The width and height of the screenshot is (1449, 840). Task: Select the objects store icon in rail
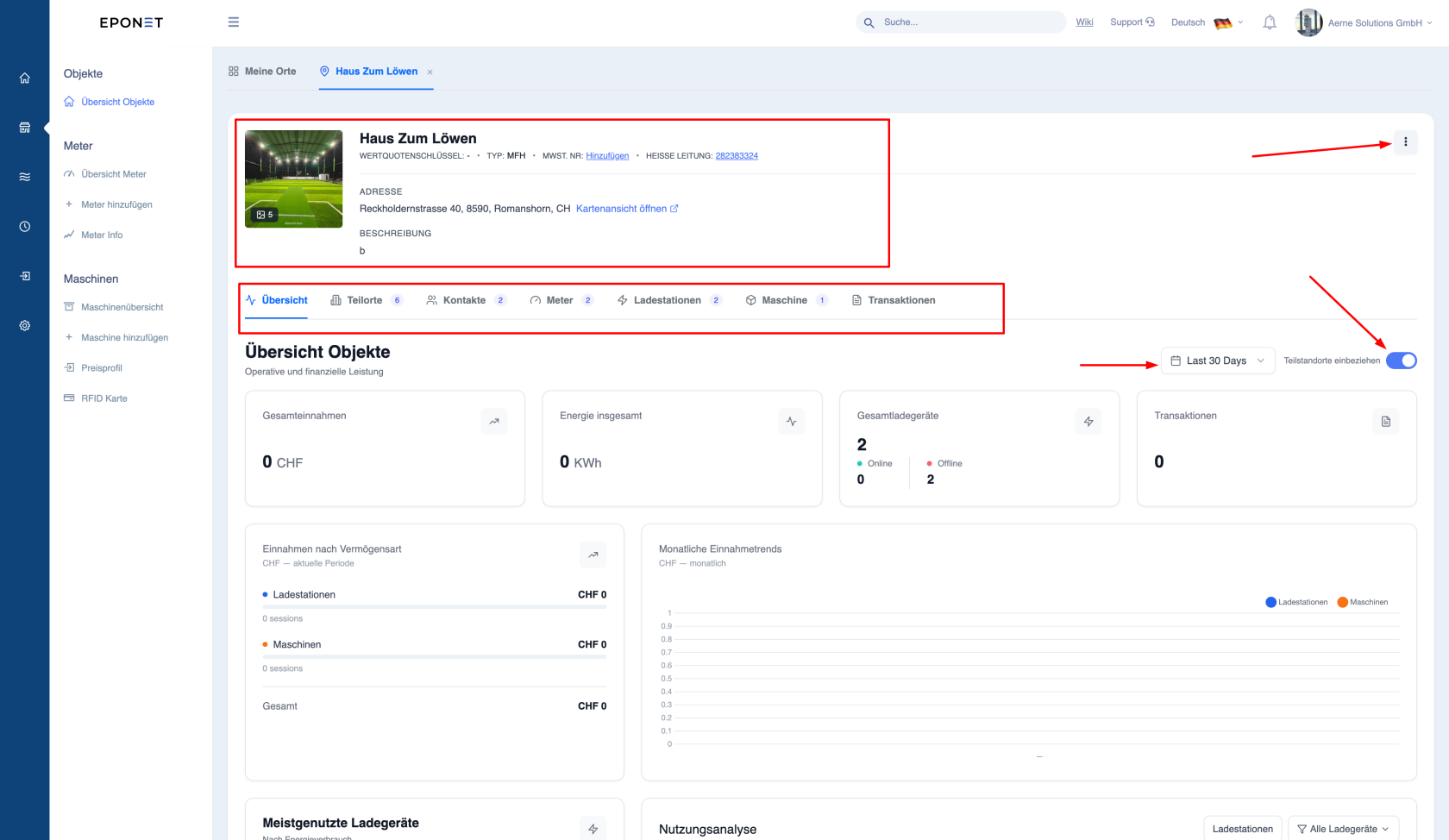24,128
